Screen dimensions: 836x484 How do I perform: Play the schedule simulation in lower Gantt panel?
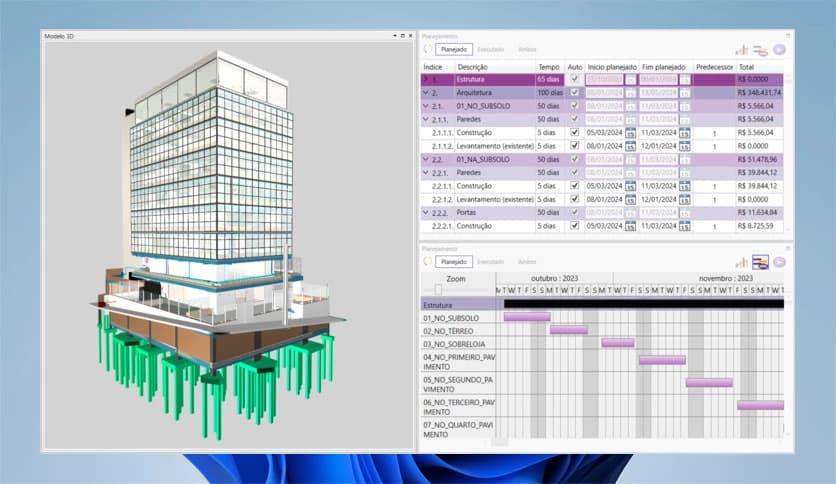[779, 262]
